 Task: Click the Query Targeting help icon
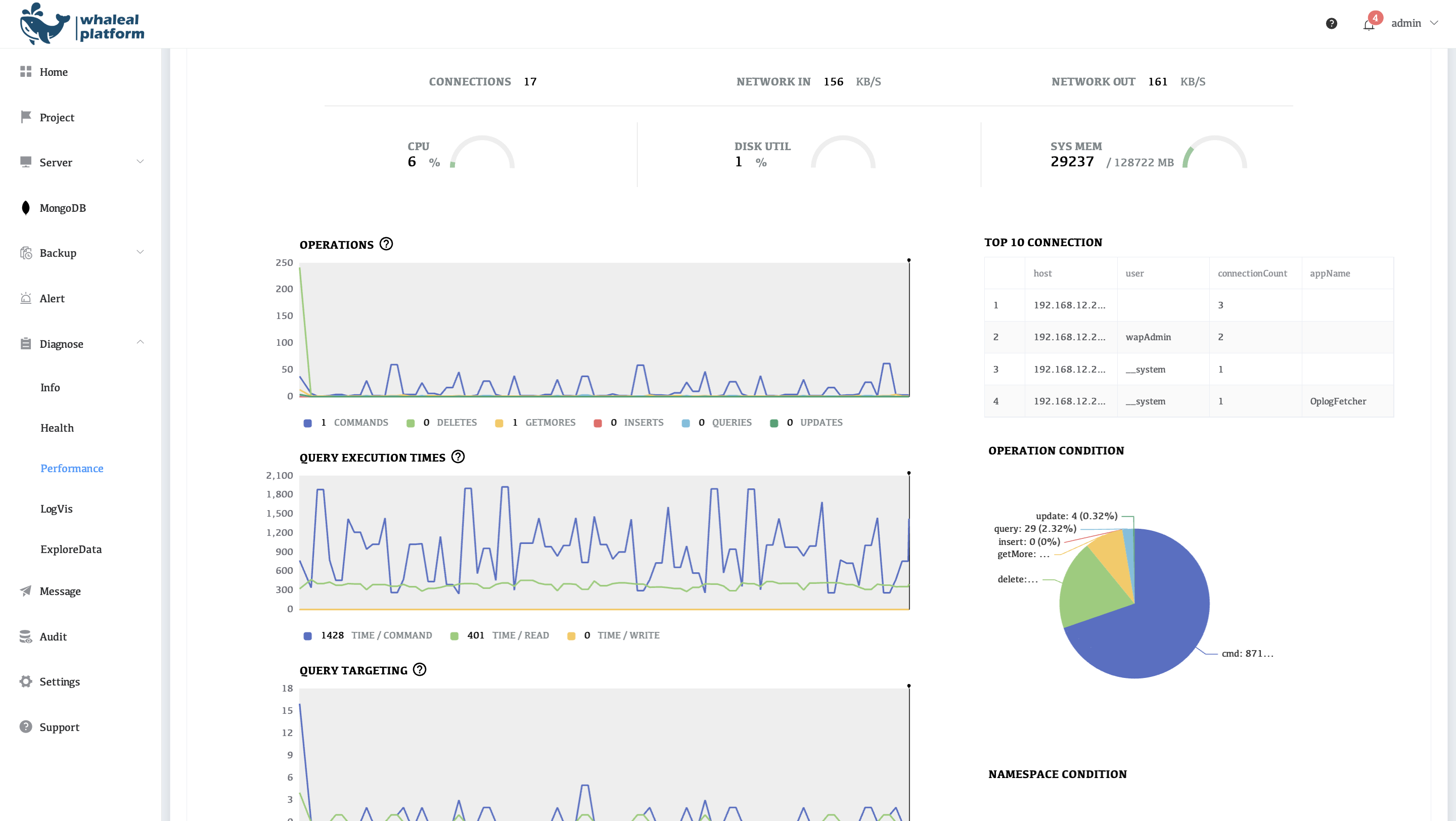(420, 669)
